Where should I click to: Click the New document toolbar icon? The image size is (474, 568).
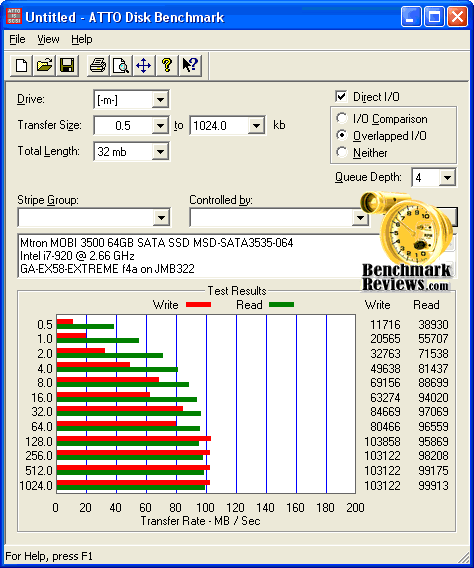(x=21, y=66)
